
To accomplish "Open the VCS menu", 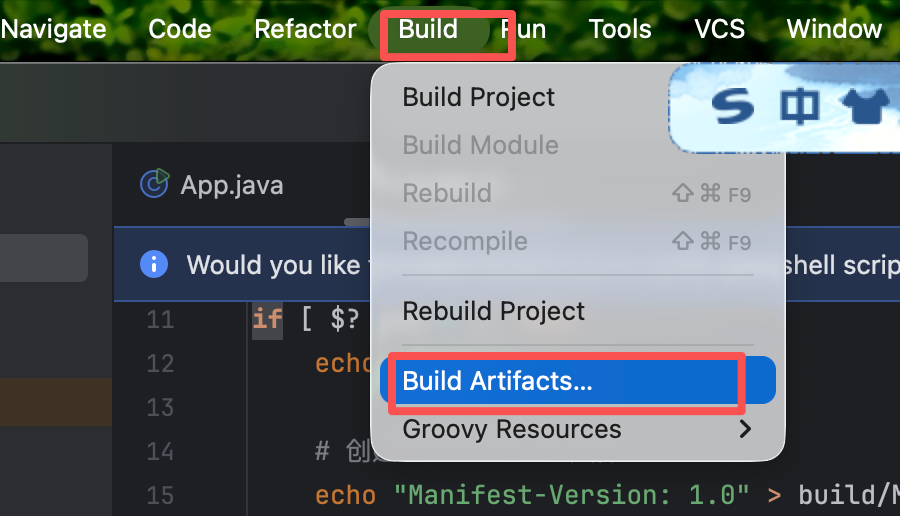I will pos(720,29).
